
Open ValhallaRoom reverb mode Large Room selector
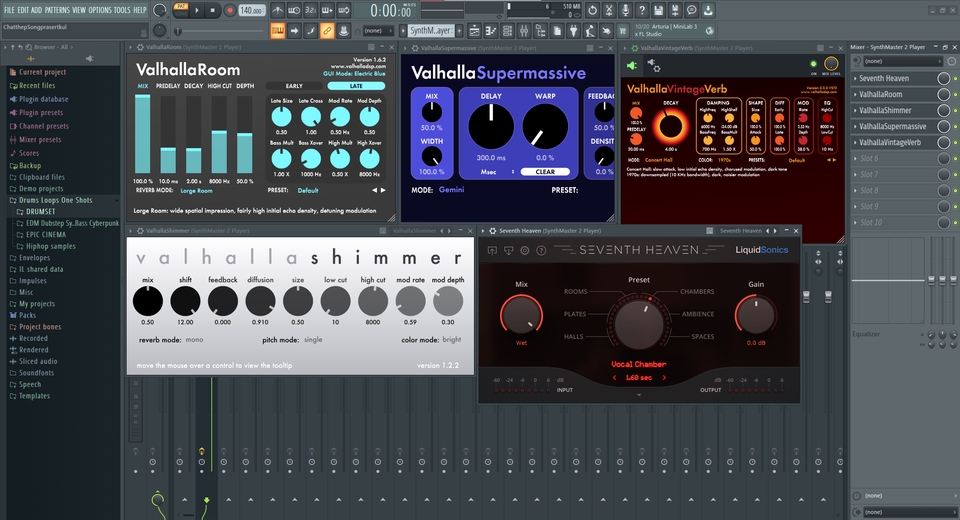coord(197,191)
